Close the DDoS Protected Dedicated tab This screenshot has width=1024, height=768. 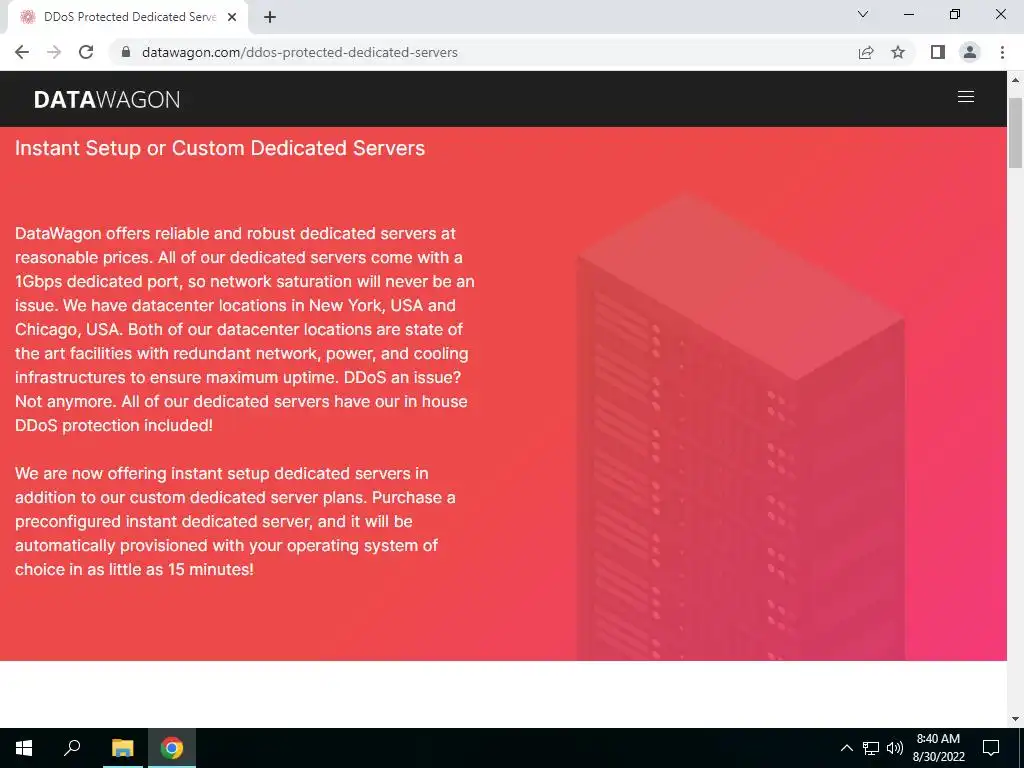(x=232, y=17)
